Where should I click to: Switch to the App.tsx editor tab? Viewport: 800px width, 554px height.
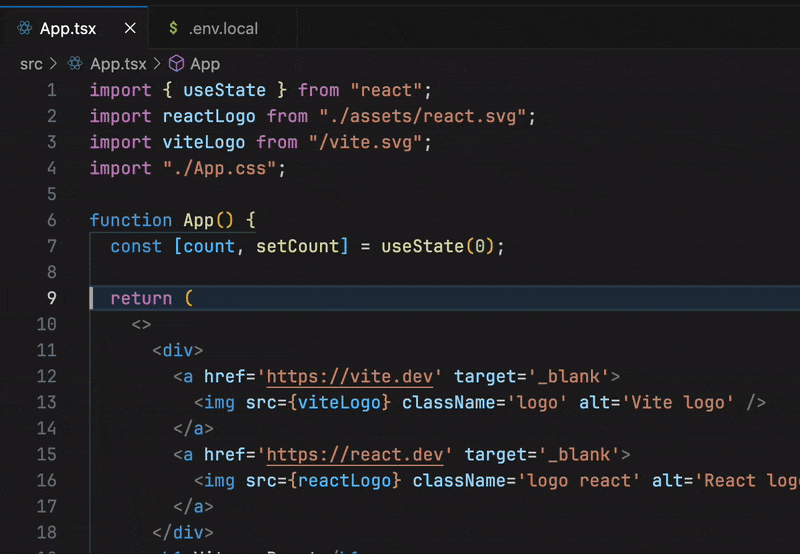(x=67, y=28)
